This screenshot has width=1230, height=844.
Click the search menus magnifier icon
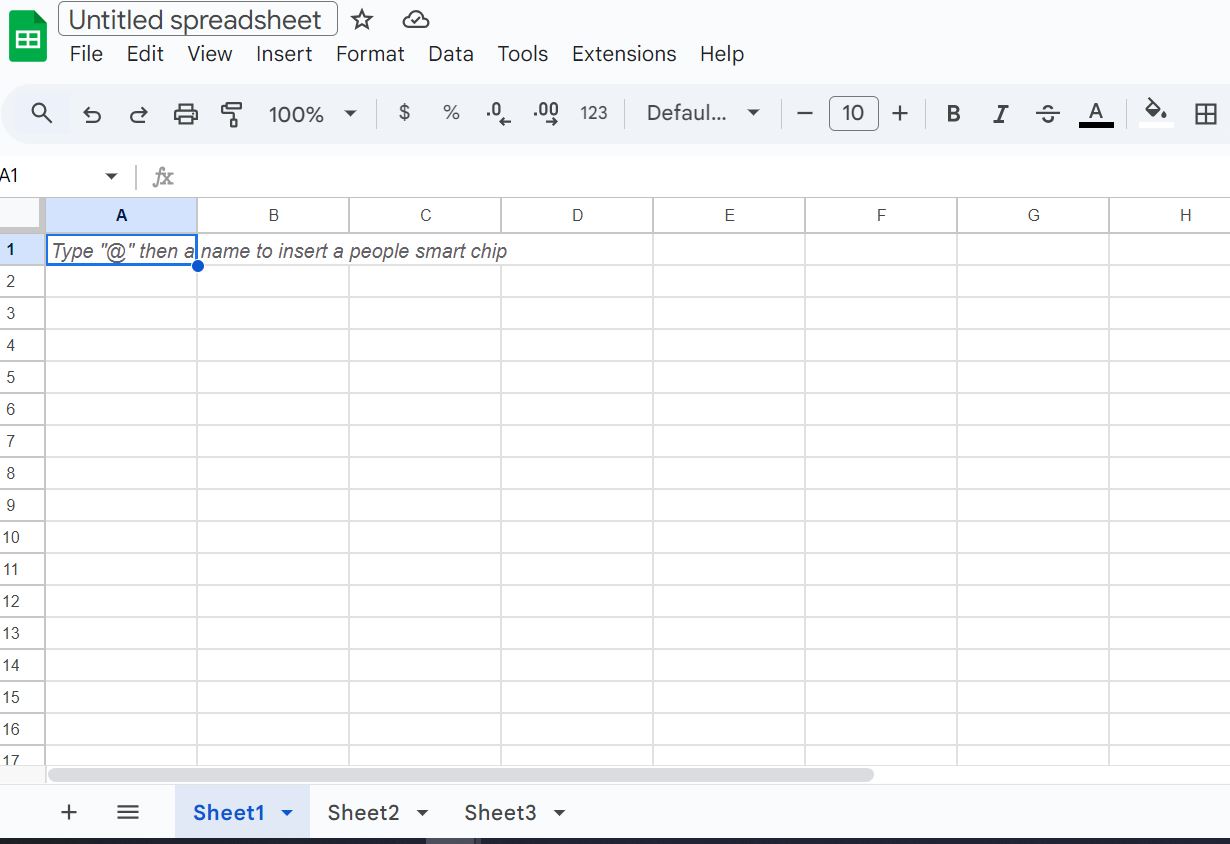tap(41, 113)
